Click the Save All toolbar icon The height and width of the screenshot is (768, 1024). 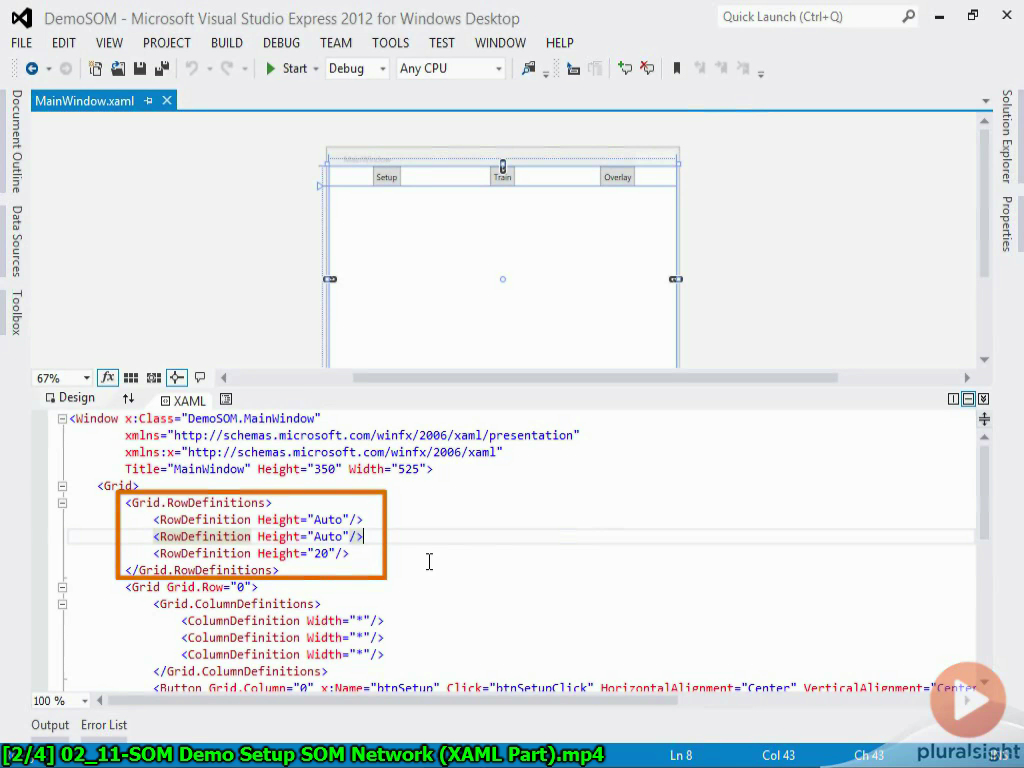tap(161, 68)
